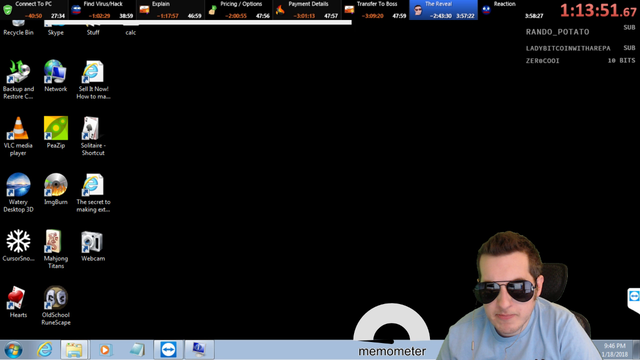This screenshot has height=360, width=640.
Task: Open Mahjong Titans game icon
Action: click(56, 249)
